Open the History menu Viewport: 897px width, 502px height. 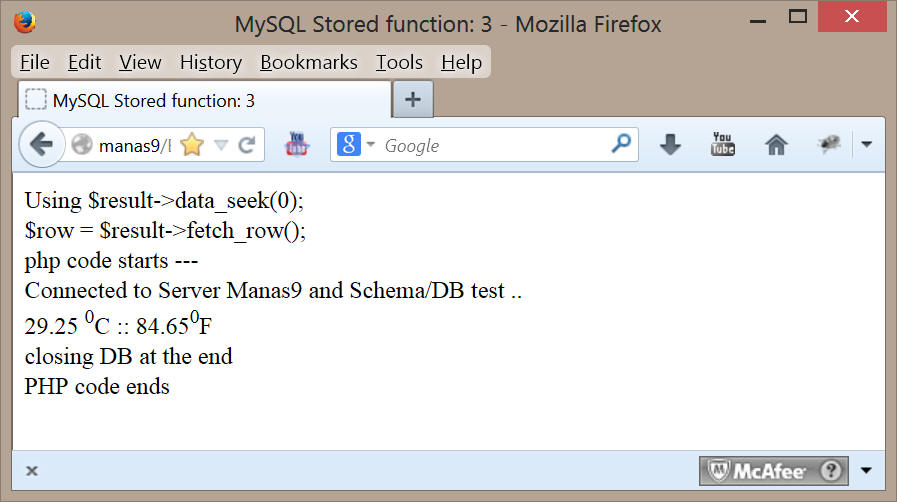coord(211,62)
